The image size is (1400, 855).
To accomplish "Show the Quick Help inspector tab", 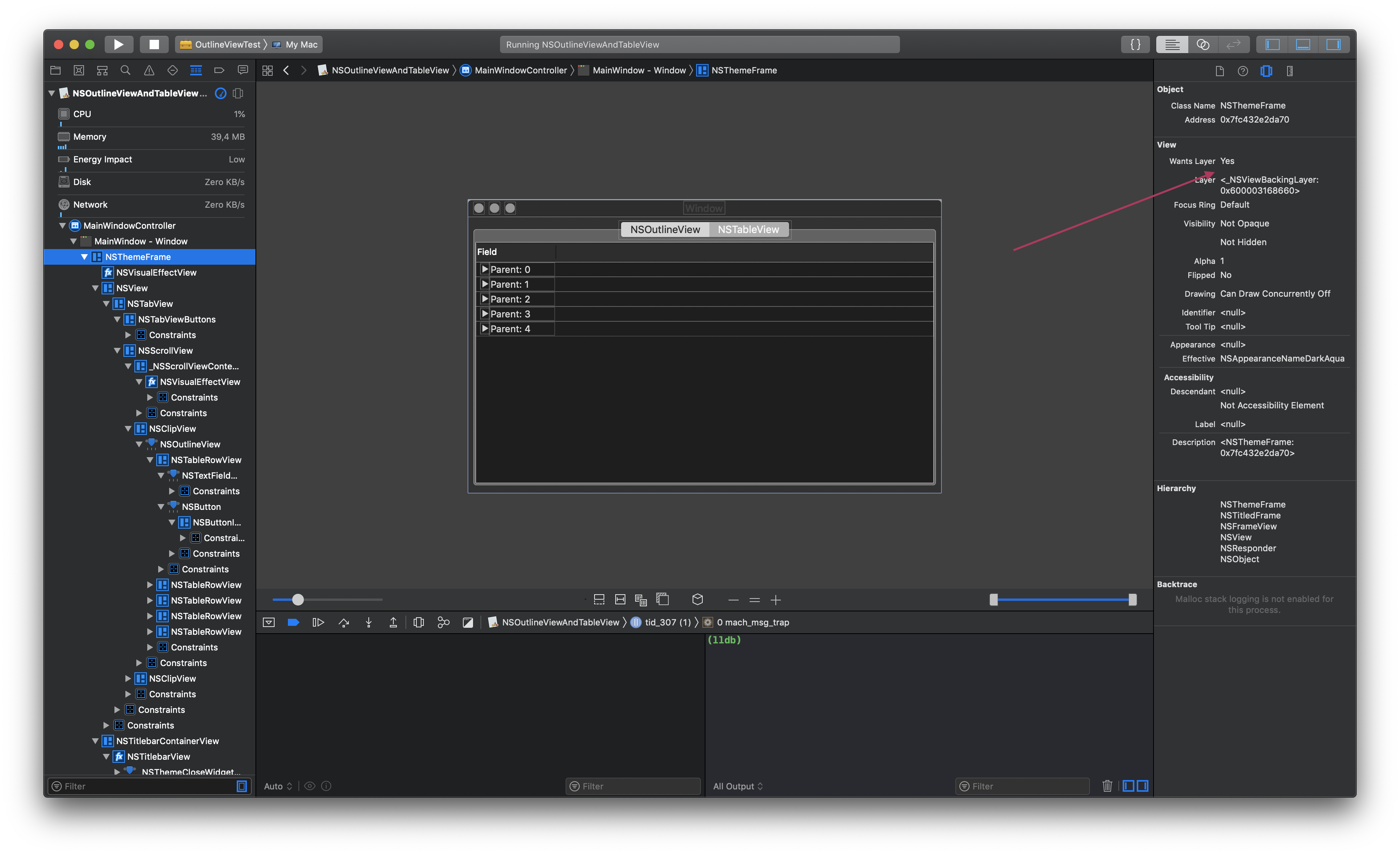I will click(x=1243, y=71).
